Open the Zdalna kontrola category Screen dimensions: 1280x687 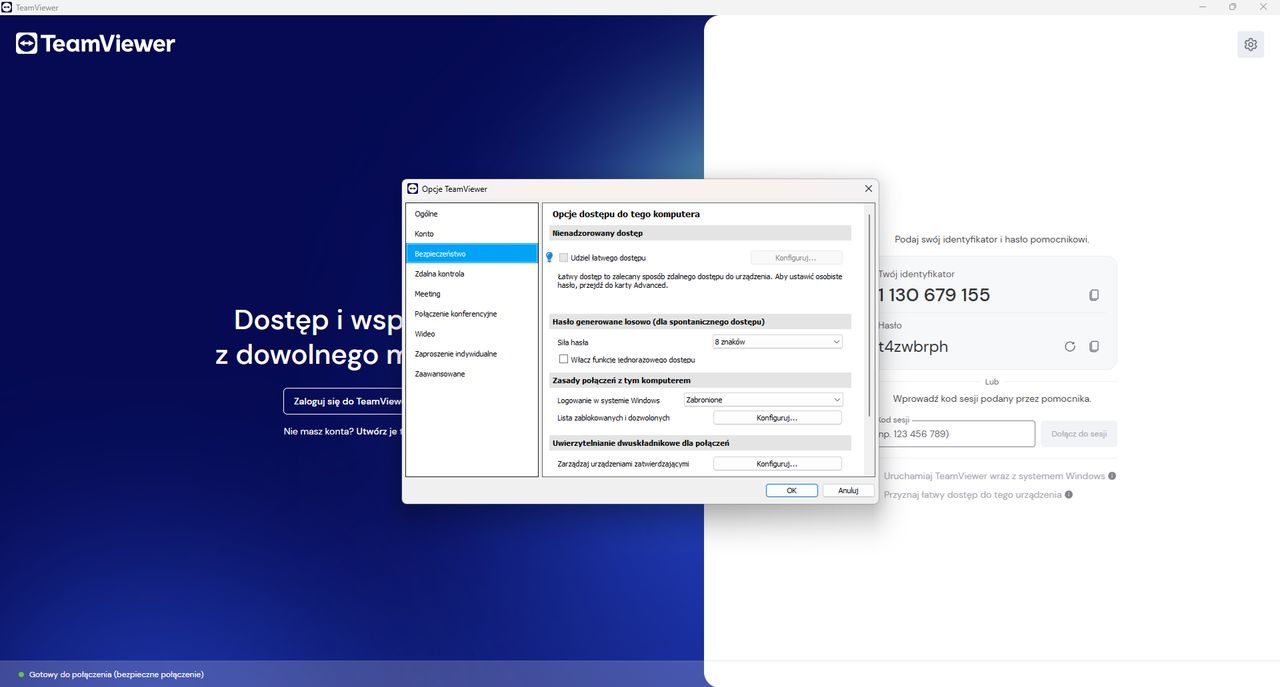[472, 274]
